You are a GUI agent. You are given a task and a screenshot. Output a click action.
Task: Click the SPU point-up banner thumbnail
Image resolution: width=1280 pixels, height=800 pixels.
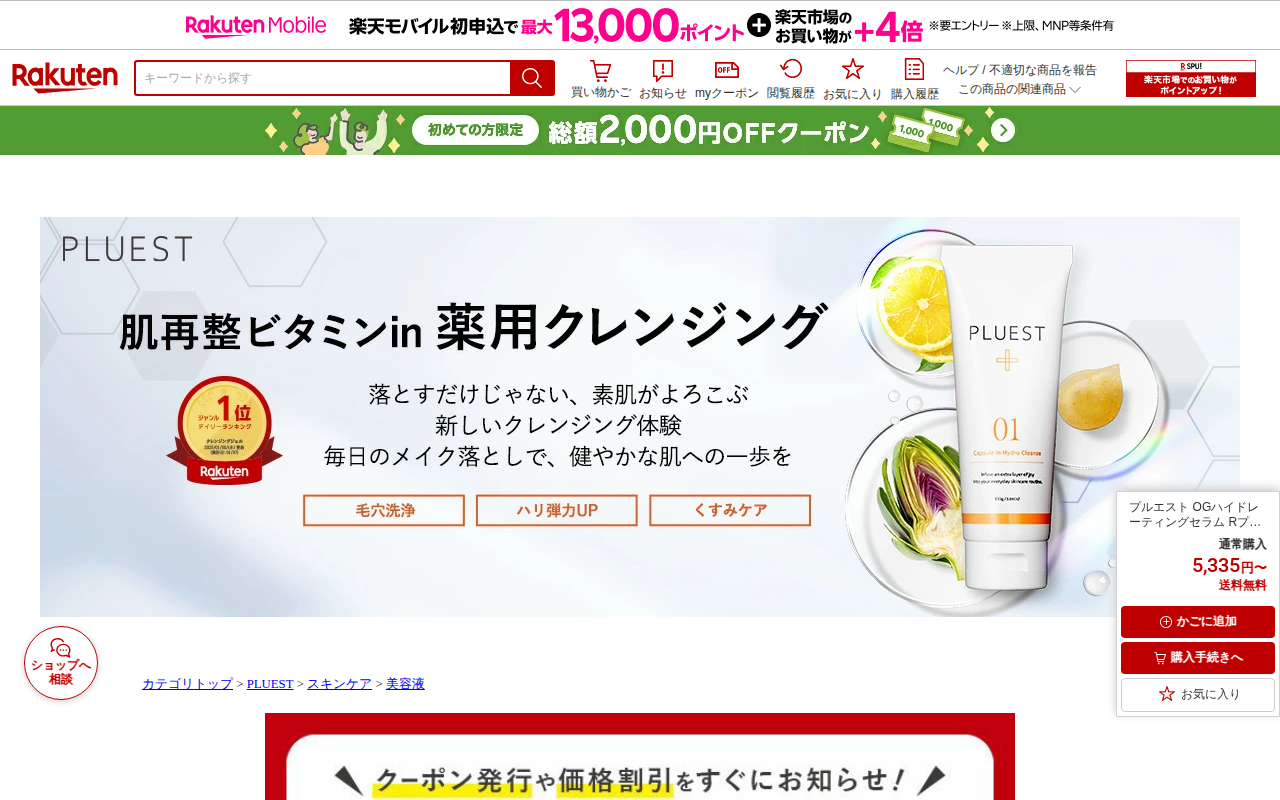[1191, 79]
